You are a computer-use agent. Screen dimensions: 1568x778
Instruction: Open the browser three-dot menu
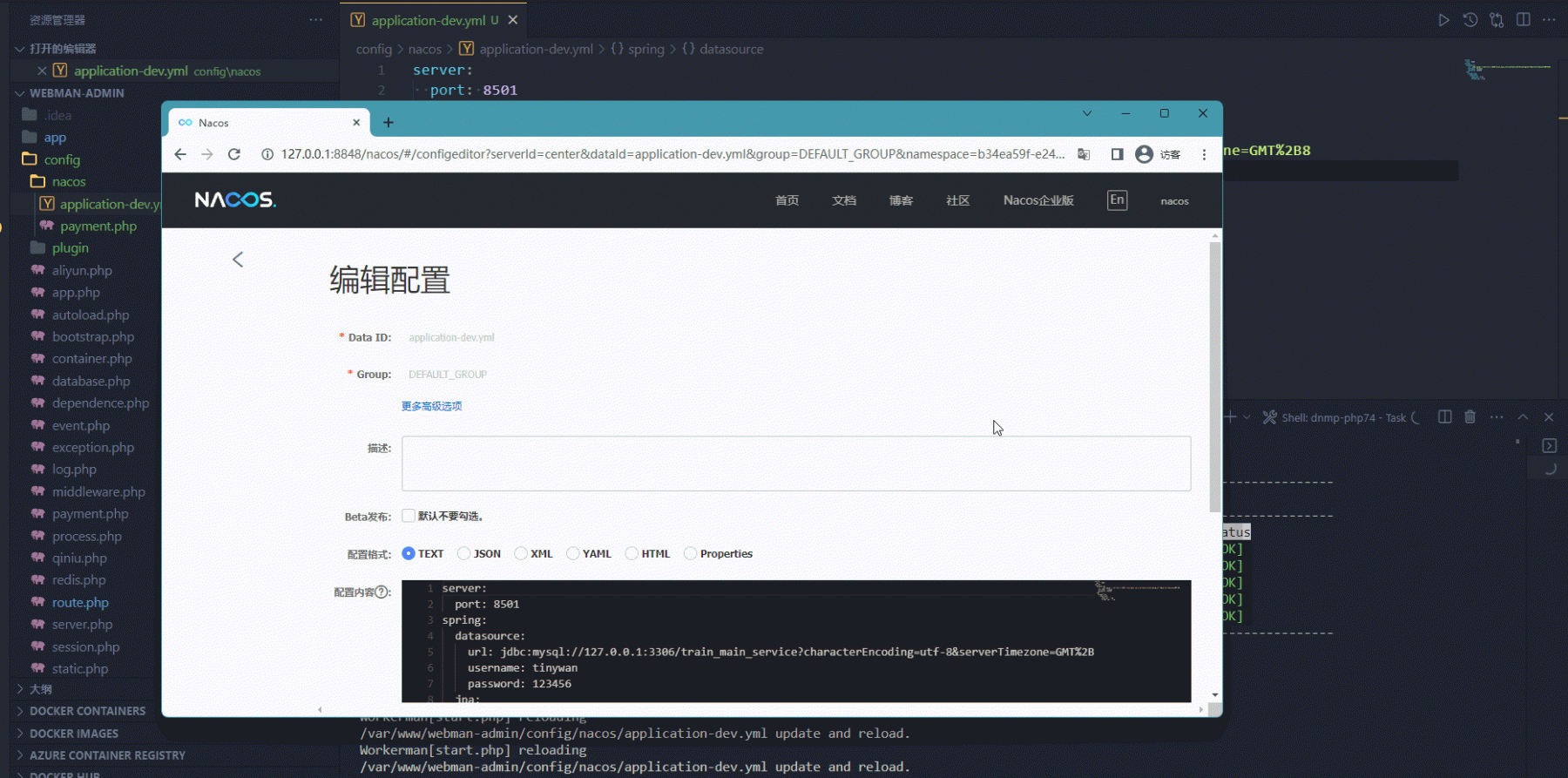click(x=1204, y=154)
